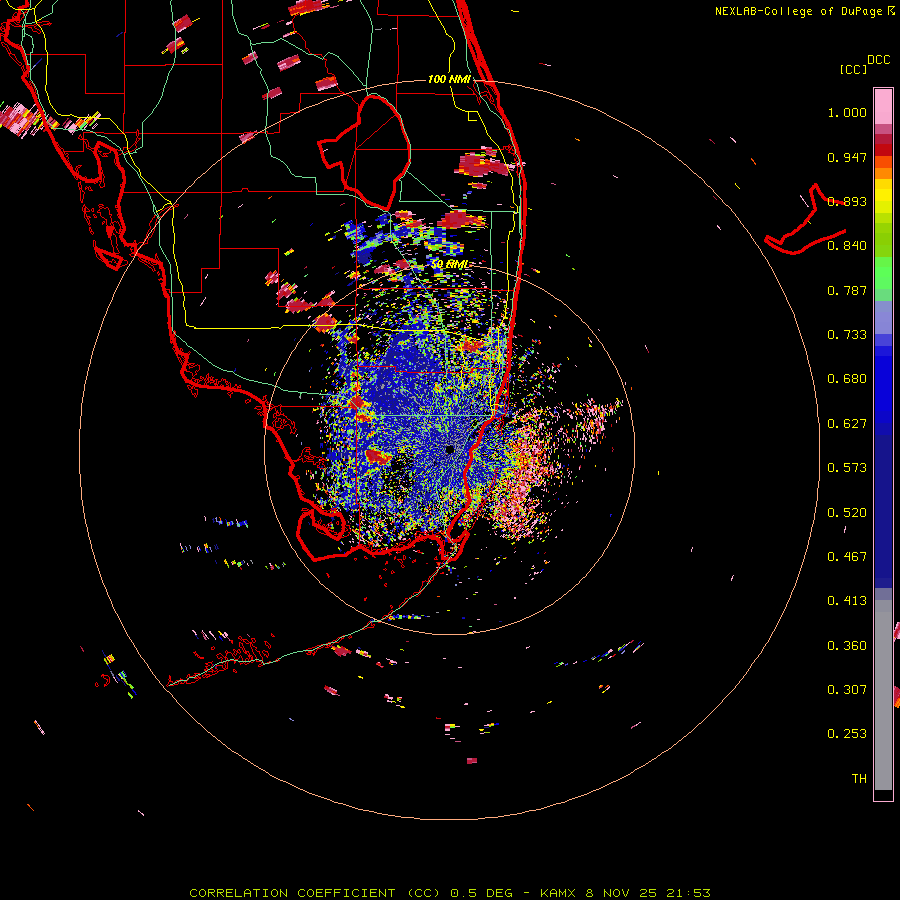Click the 50 NMI range ring label

click(449, 264)
